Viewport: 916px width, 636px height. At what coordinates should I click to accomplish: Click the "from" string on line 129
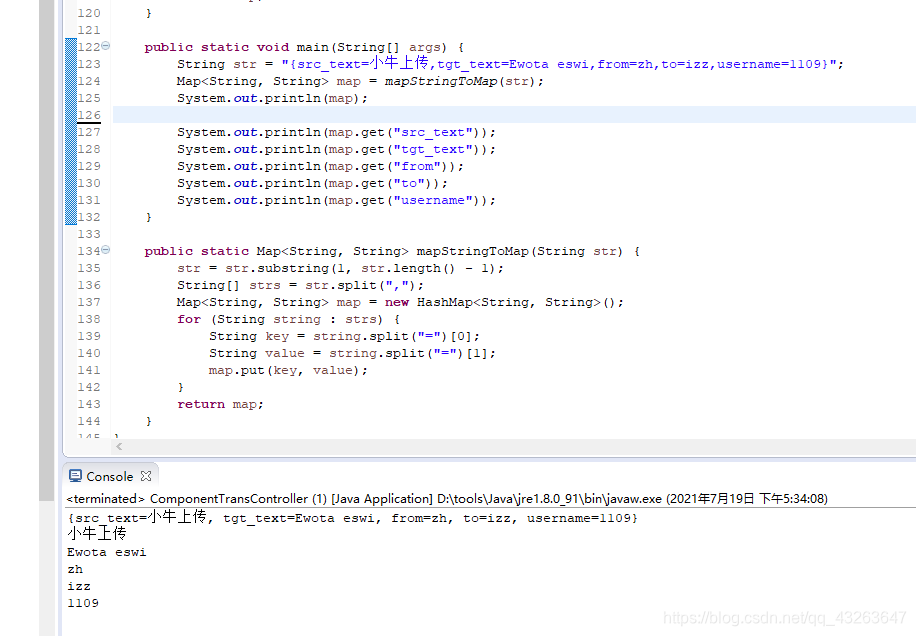417,166
